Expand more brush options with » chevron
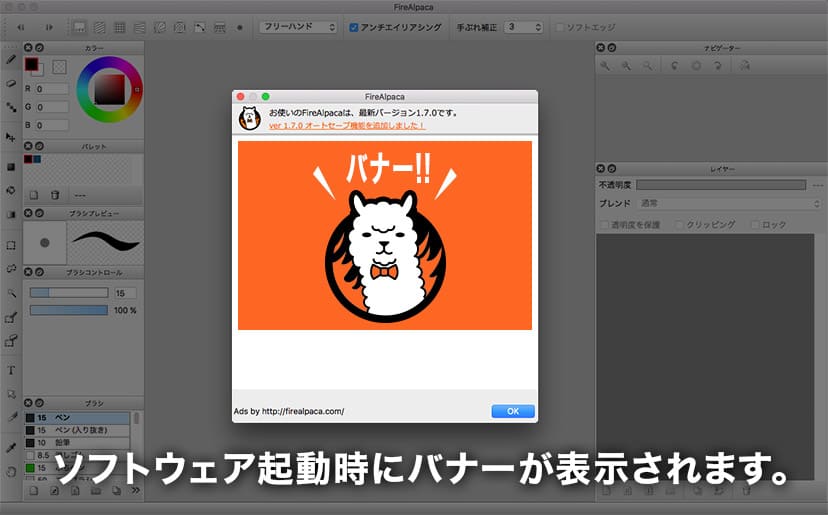This screenshot has width=828, height=515. click(x=136, y=491)
